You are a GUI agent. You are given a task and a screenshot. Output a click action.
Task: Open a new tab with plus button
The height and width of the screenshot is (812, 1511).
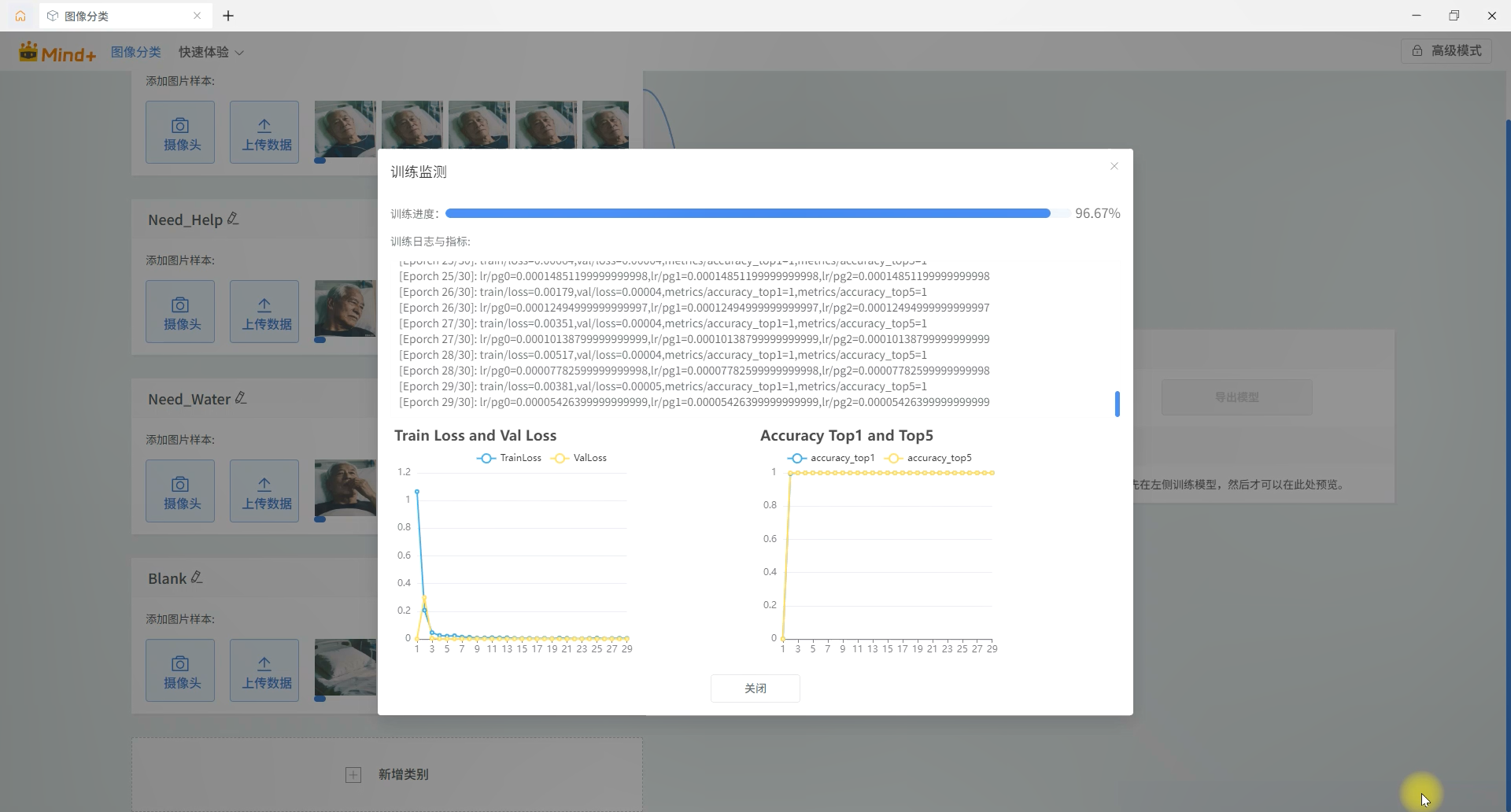(x=228, y=16)
